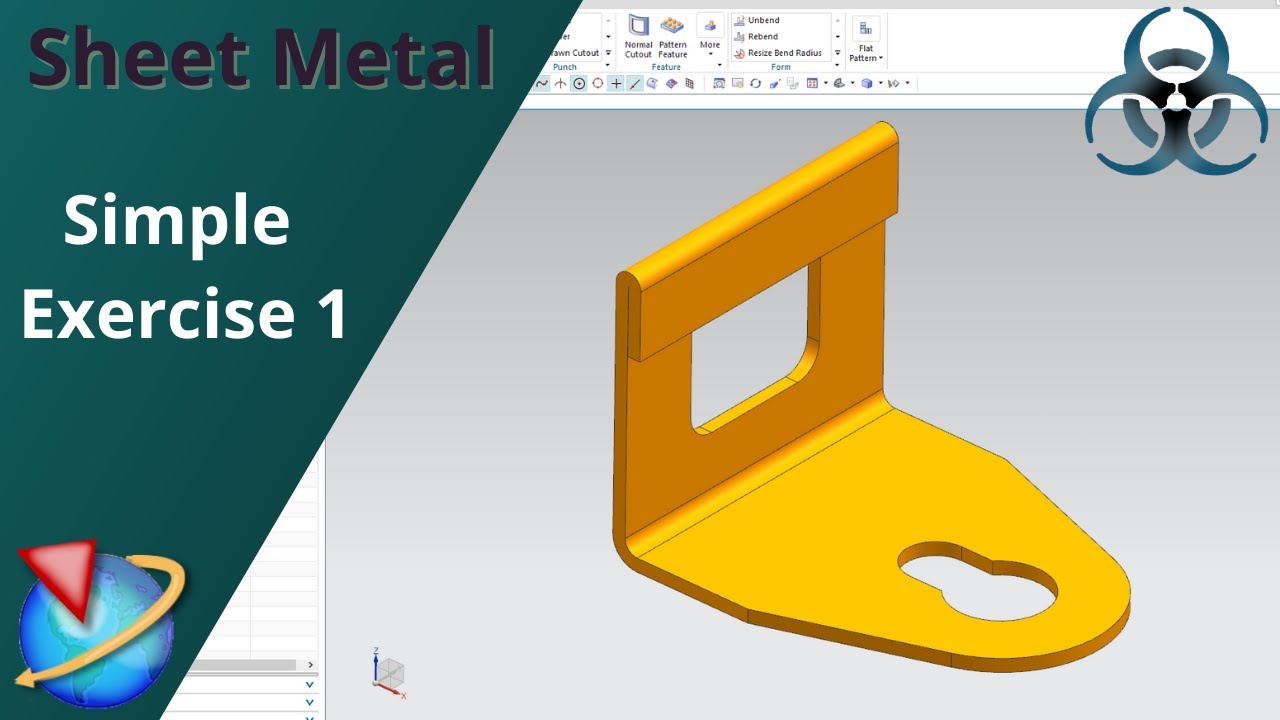
Task: Click the Form gallery down arrow
Action: coord(838,37)
